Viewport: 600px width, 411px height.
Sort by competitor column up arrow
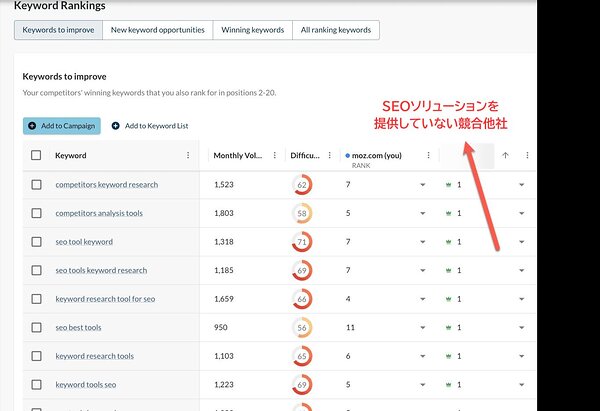click(x=505, y=155)
